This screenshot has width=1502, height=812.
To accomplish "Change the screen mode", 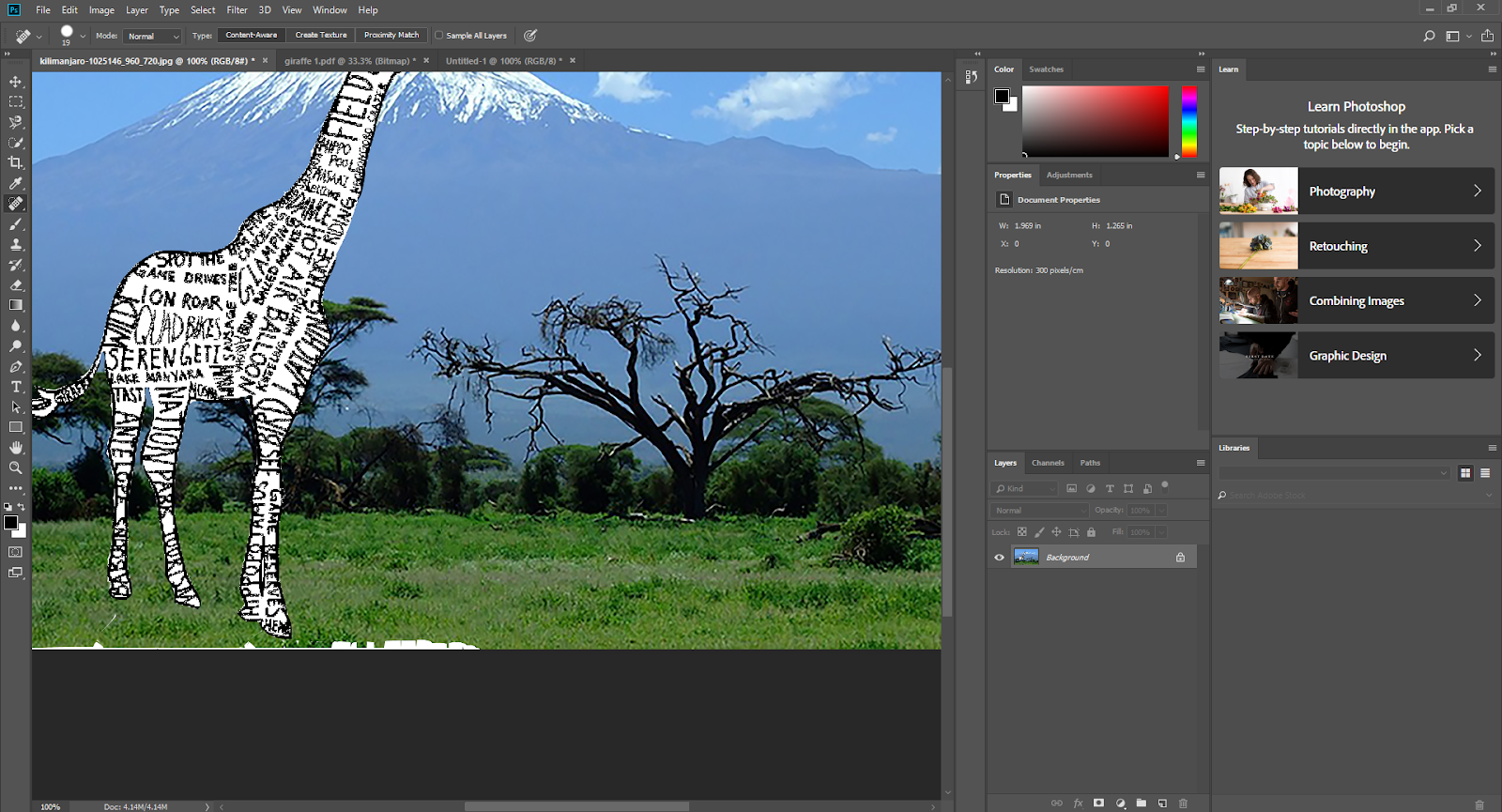I will [x=16, y=573].
